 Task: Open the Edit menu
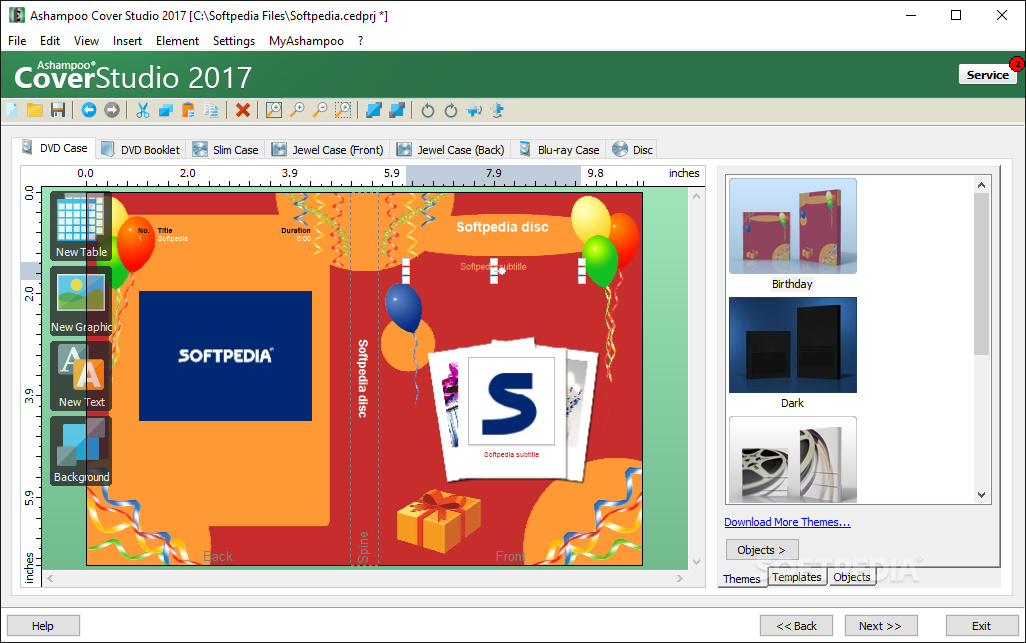tap(50, 41)
